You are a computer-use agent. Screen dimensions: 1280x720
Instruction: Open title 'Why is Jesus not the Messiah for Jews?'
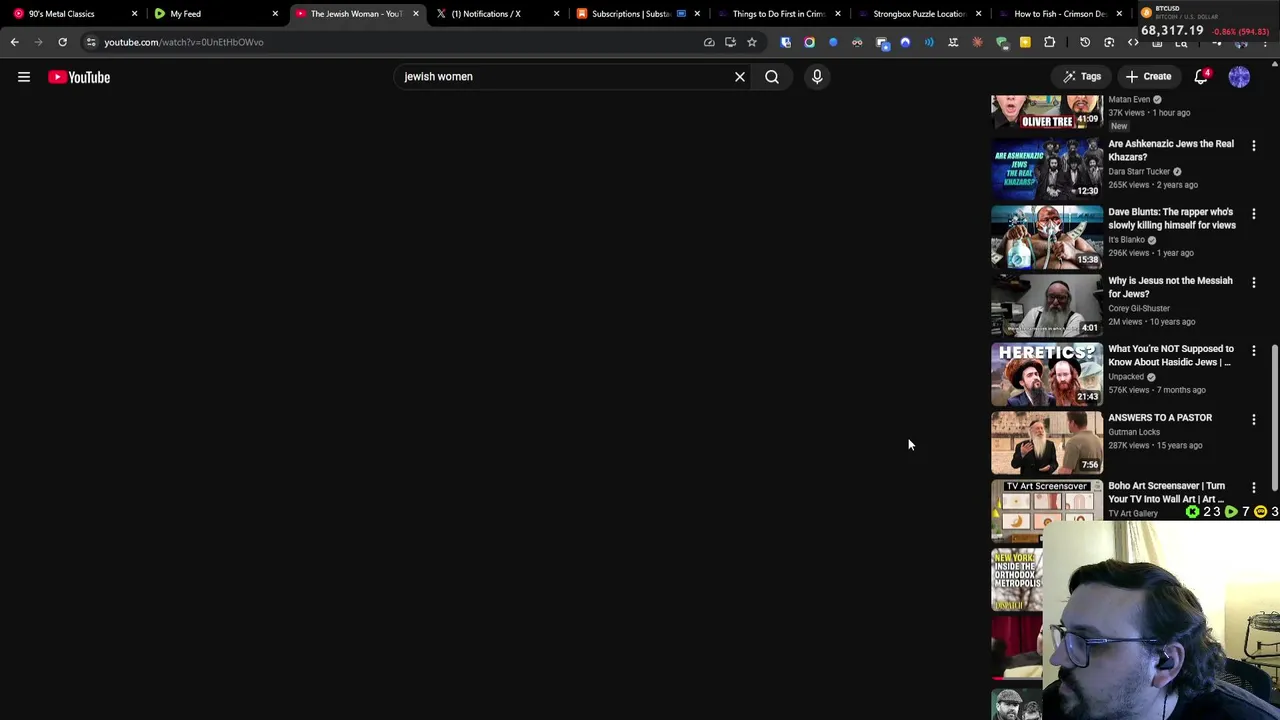[x=1170, y=287]
